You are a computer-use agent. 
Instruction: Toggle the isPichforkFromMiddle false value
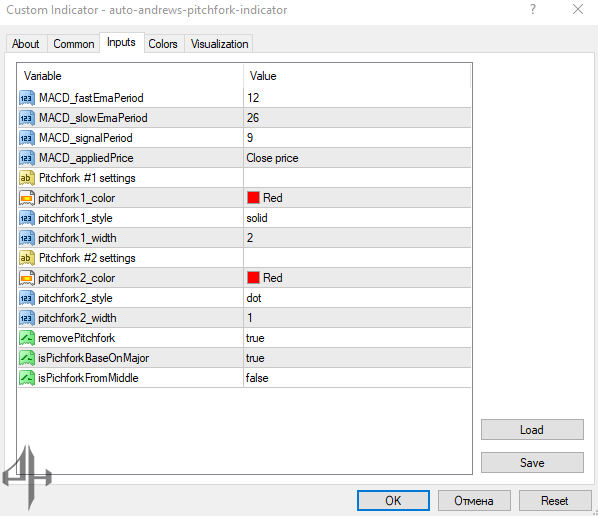pos(357,378)
